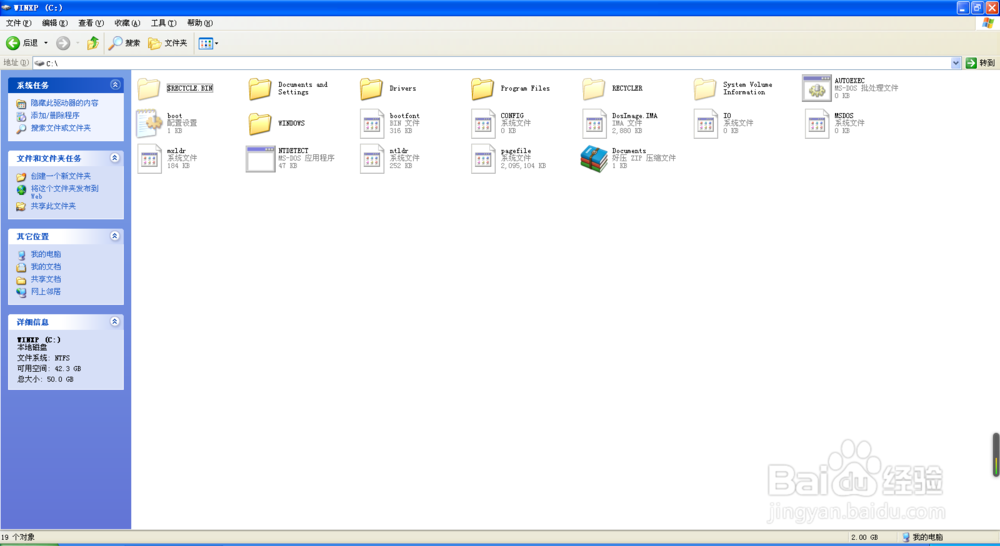Open 我的电脑 under other places
The height and width of the screenshot is (546, 1000).
click(x=46, y=254)
